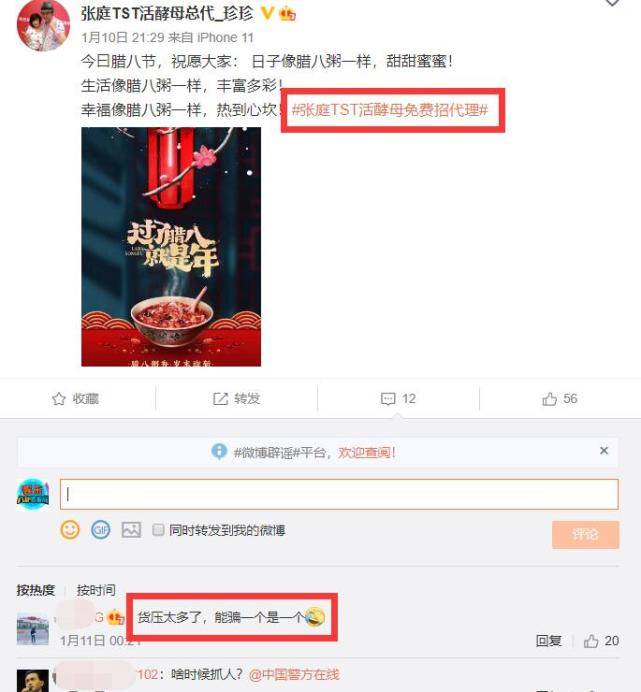Open the emoji smiley picker
641x692 pixels.
pyautogui.click(x=70, y=529)
